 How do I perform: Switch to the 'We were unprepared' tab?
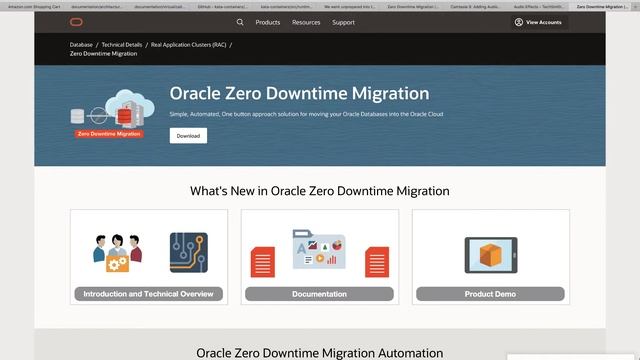tap(349, 7)
